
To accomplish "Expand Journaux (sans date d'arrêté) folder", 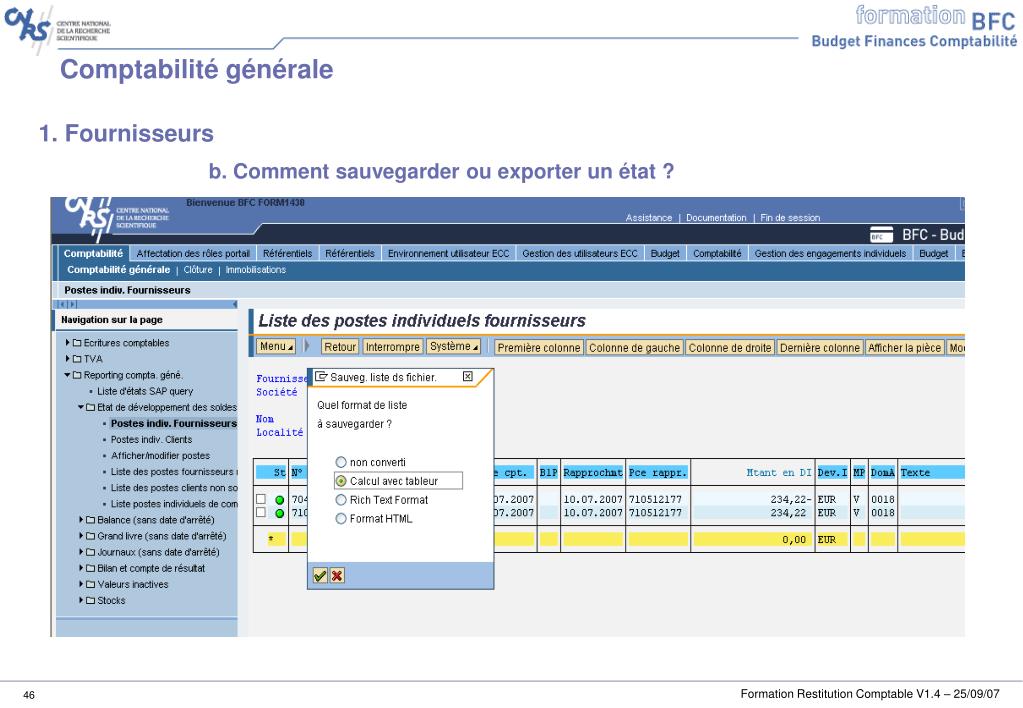I will pos(82,552).
